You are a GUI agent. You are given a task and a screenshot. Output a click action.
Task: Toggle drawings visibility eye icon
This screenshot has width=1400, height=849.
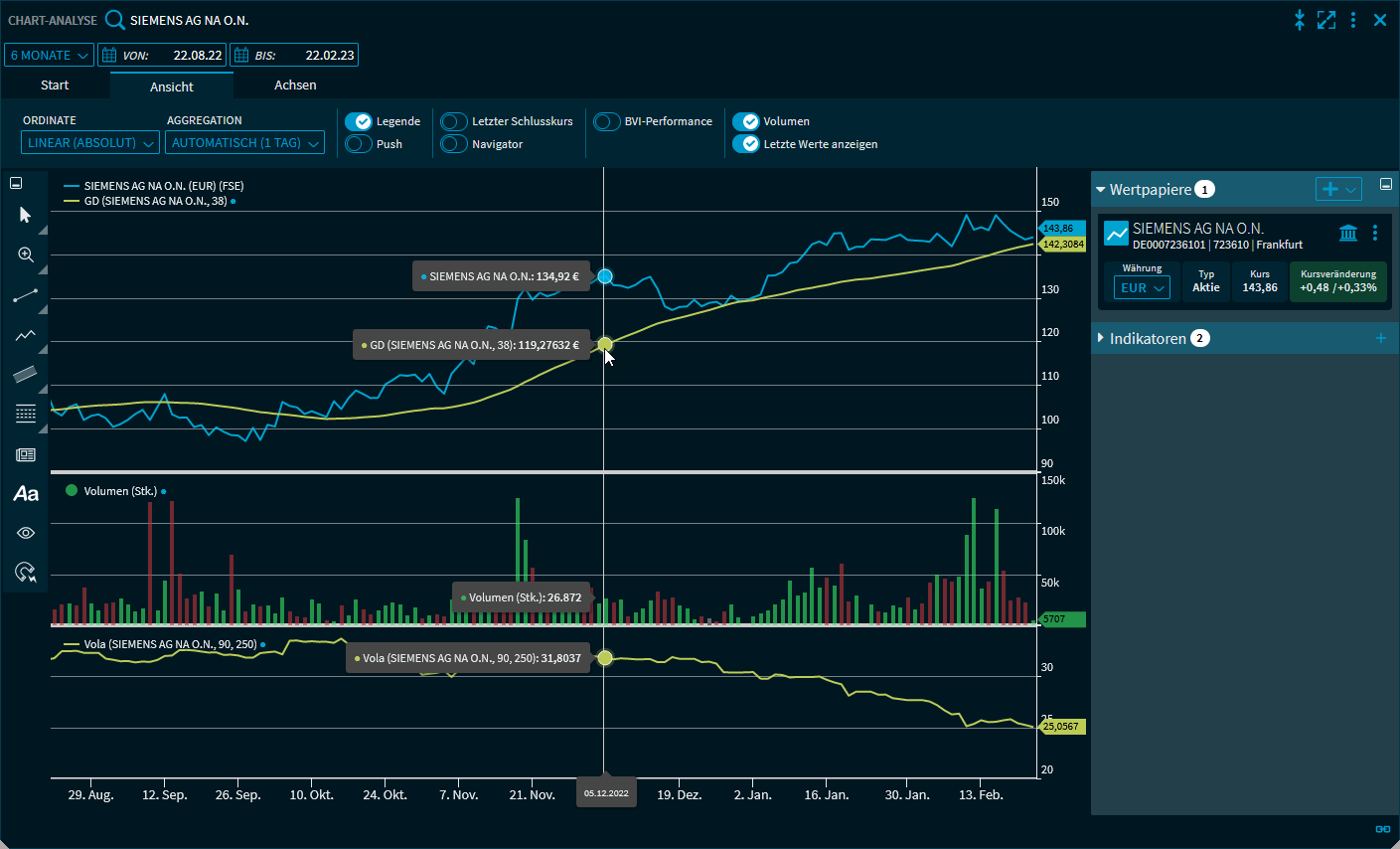click(x=26, y=534)
